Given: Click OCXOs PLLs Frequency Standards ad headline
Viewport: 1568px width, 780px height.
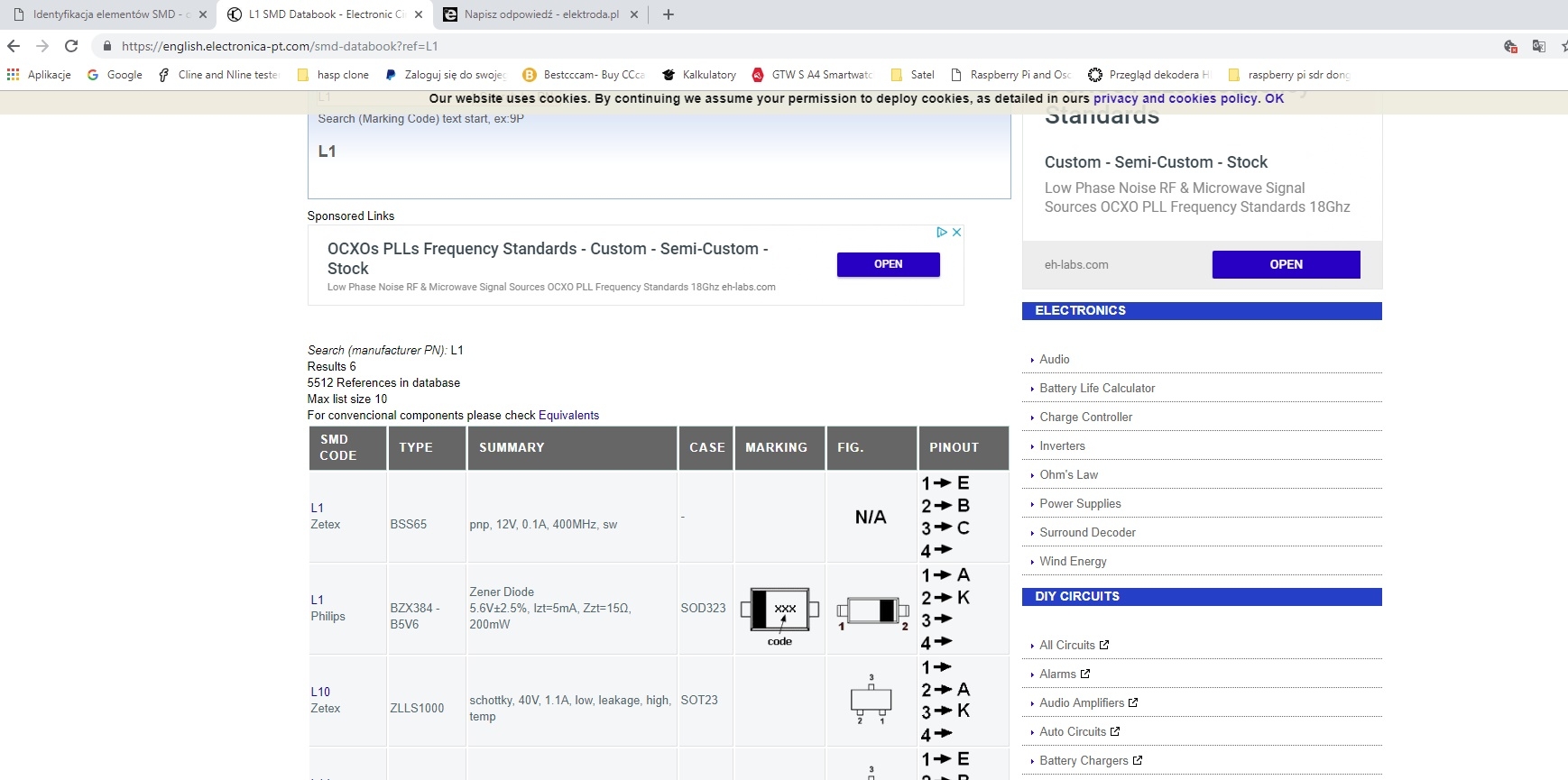Looking at the screenshot, I should pyautogui.click(x=548, y=259).
